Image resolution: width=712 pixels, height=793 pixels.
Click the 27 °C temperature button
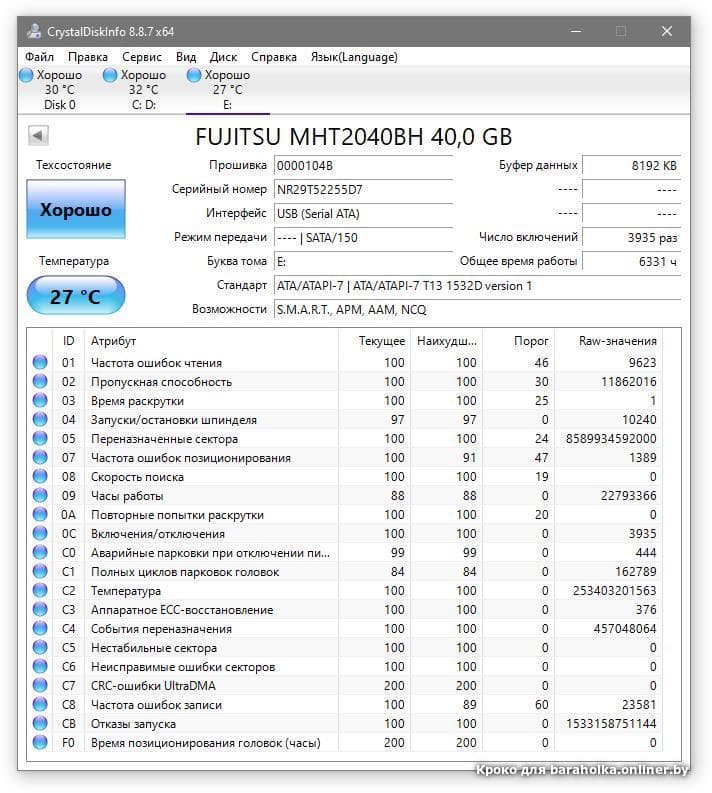coord(76,296)
